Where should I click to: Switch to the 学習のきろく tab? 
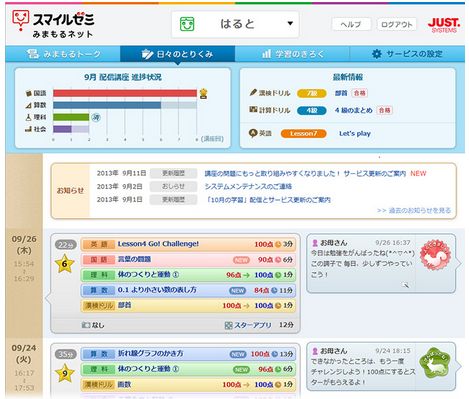click(292, 54)
